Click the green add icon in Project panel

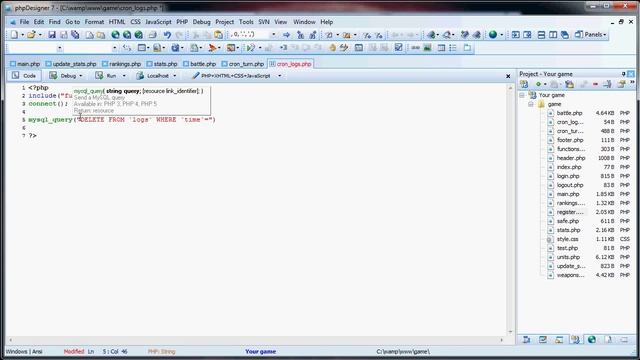pos(538,84)
